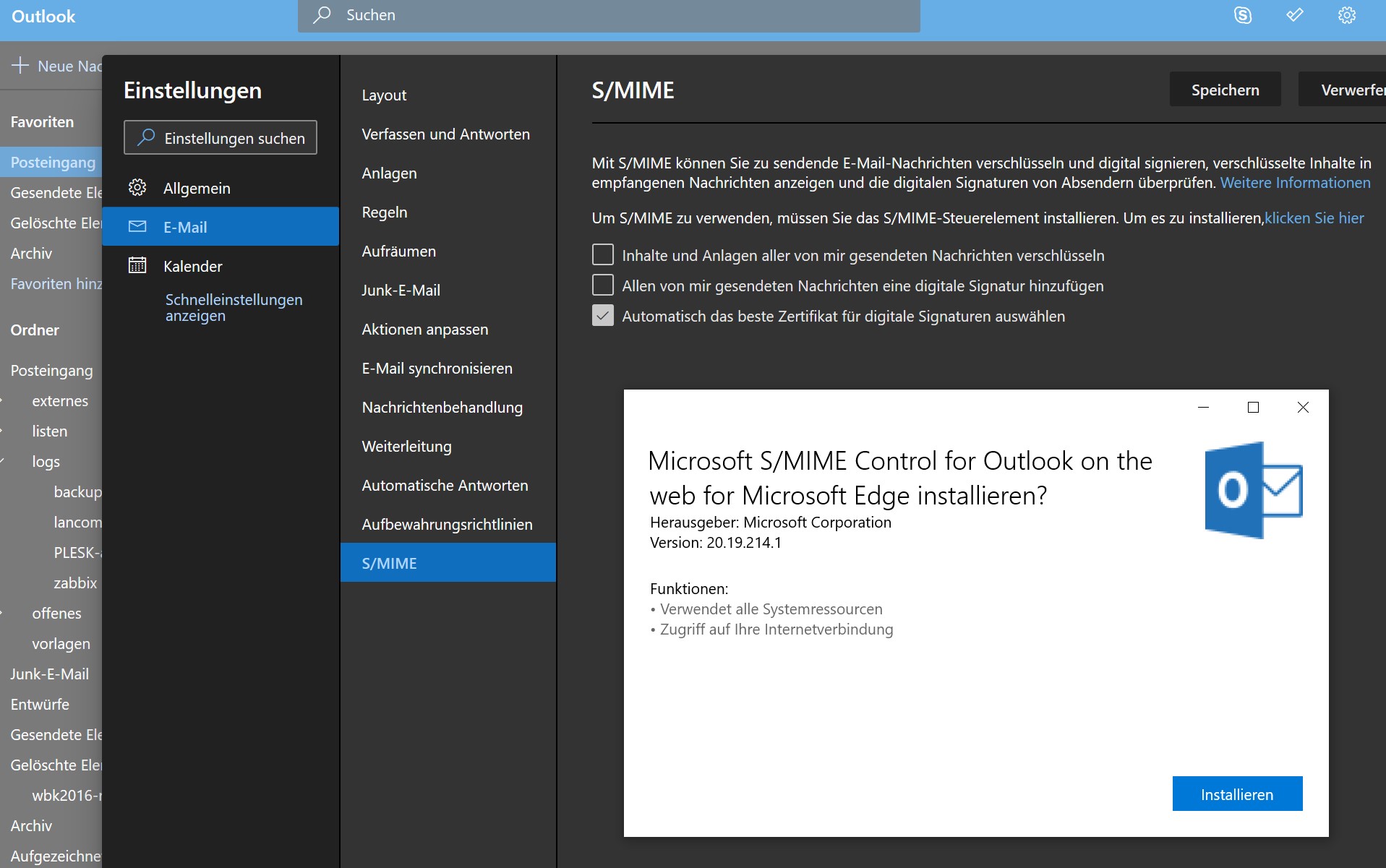Viewport: 1386px width, 868px height.
Task: Open Junk-E-Mail settings
Action: (x=448, y=290)
